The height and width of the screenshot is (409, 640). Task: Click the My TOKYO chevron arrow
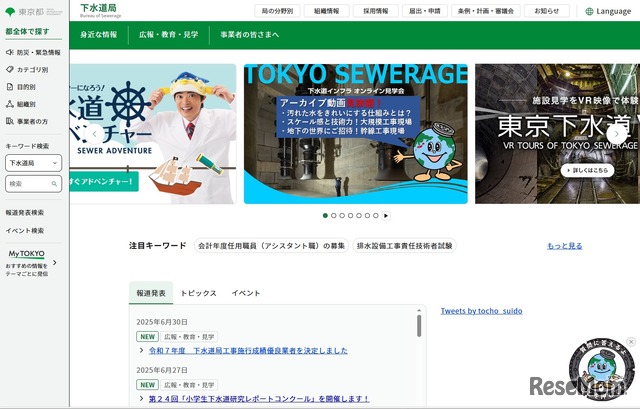point(55,262)
